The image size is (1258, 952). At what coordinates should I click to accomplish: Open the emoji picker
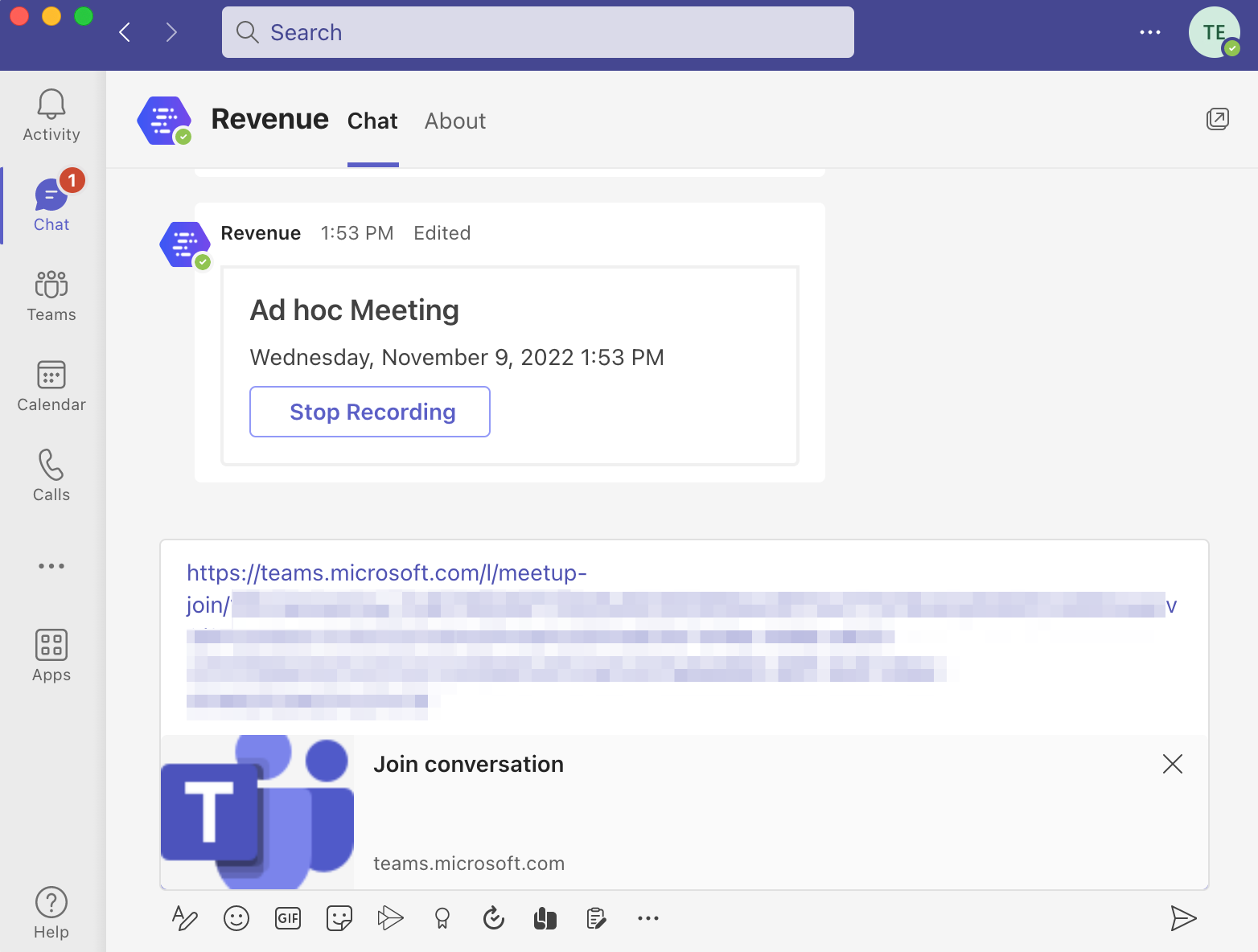click(236, 918)
